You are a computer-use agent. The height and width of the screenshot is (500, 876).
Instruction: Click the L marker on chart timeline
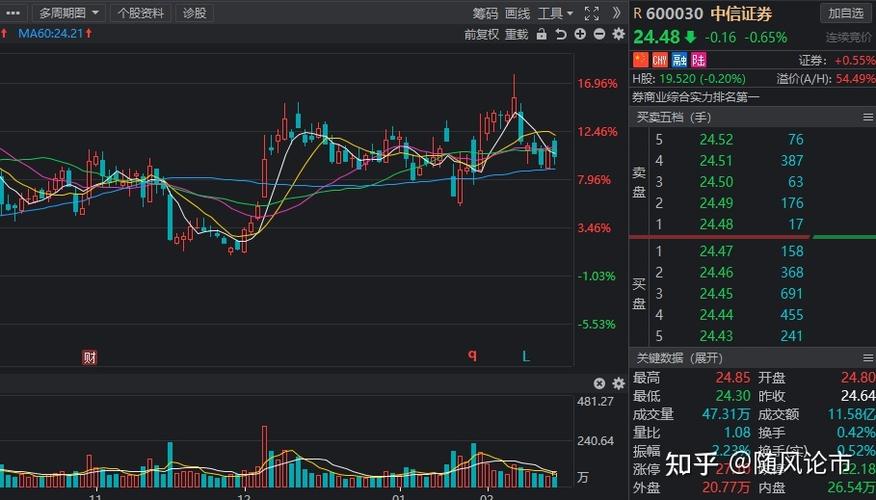[525, 356]
